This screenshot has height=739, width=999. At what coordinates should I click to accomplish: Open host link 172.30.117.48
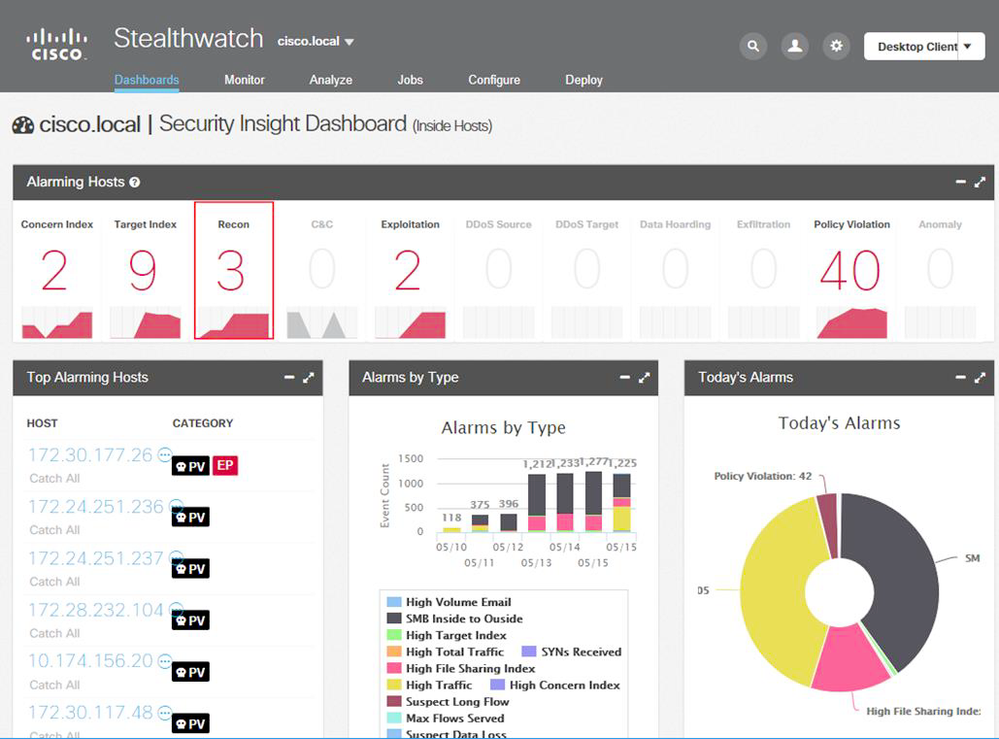[x=90, y=712]
